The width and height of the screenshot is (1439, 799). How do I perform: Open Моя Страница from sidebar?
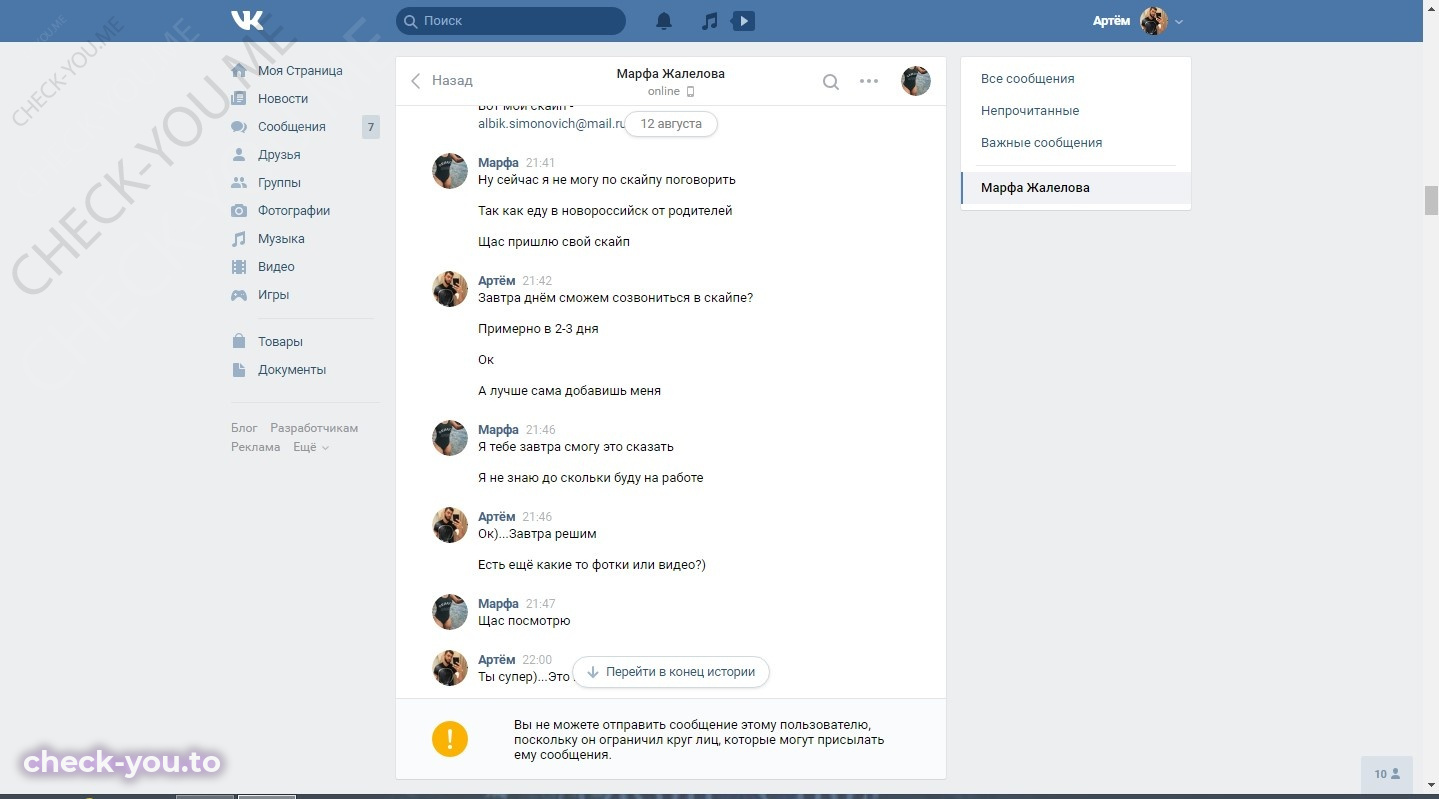pos(300,71)
